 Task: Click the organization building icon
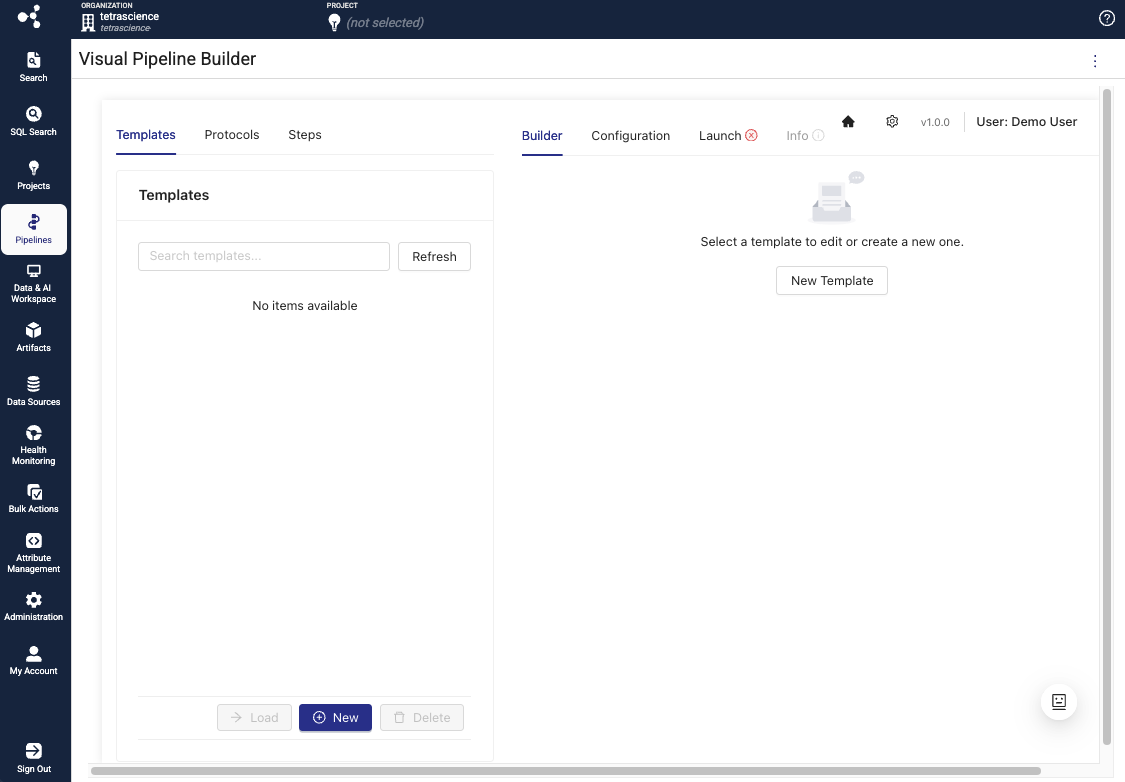pyautogui.click(x=88, y=23)
